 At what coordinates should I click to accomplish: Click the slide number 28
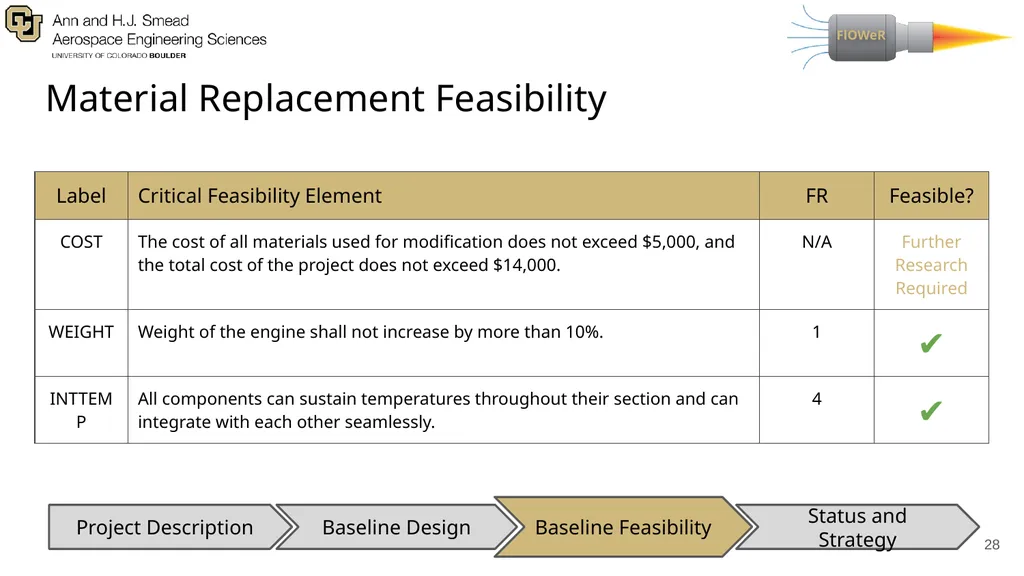coord(991,545)
